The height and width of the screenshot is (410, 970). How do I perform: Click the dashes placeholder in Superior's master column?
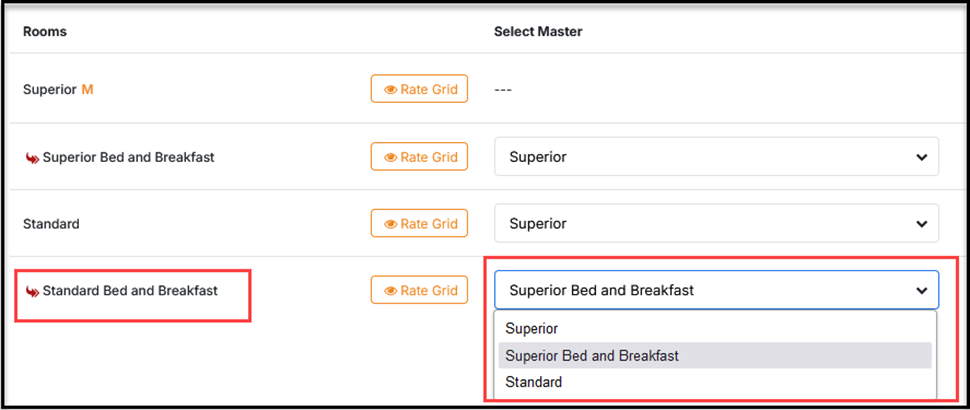[503, 90]
